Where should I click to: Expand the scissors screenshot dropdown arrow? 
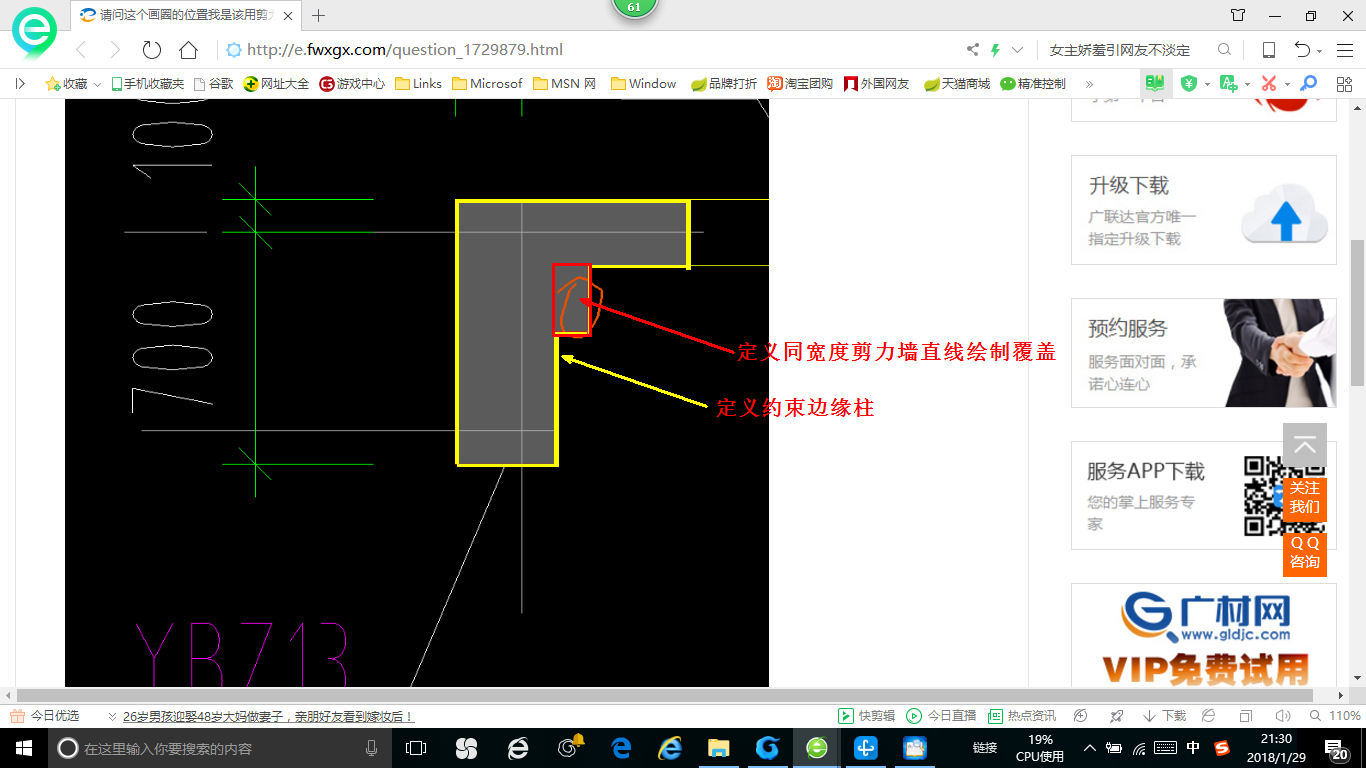tap(1287, 85)
